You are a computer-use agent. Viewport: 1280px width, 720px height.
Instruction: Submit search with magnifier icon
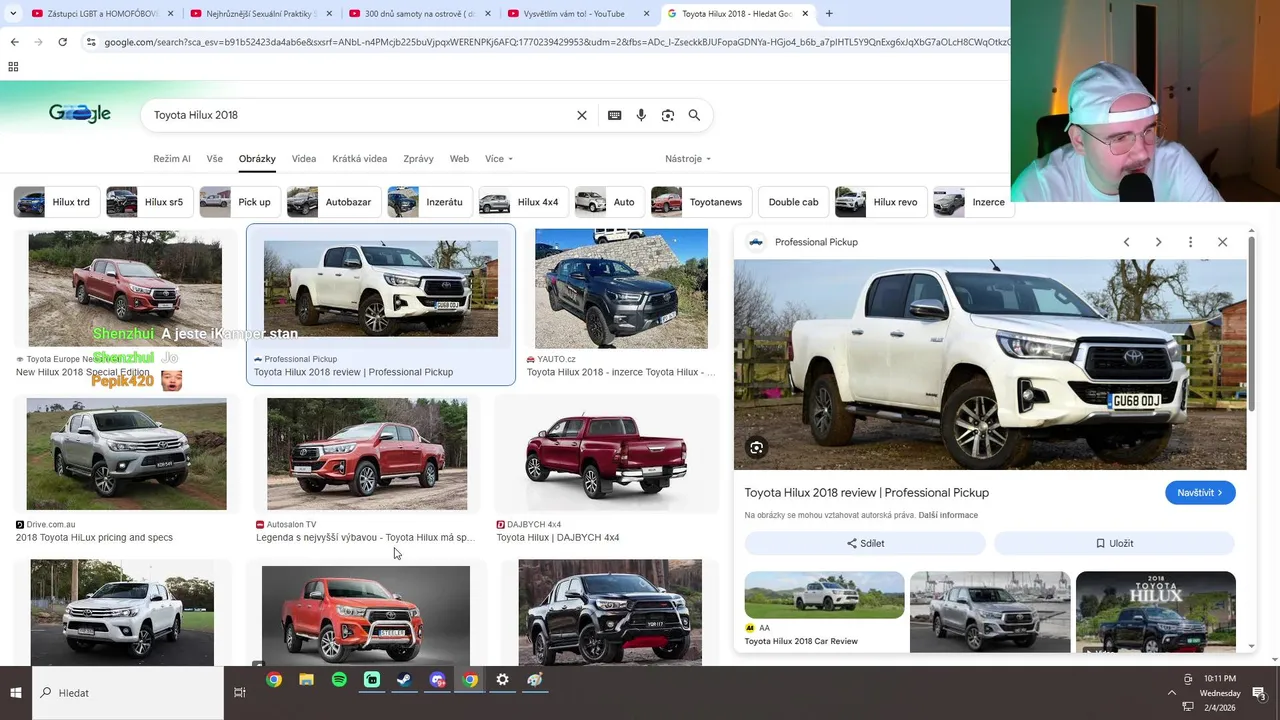[x=694, y=115]
